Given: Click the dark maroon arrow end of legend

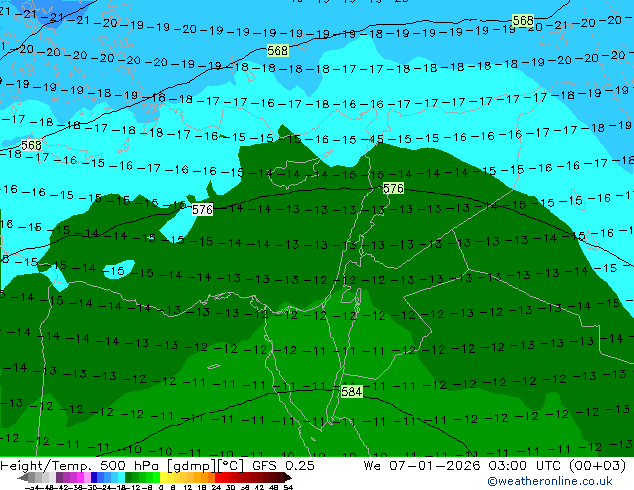Looking at the screenshot, I should [288, 477].
